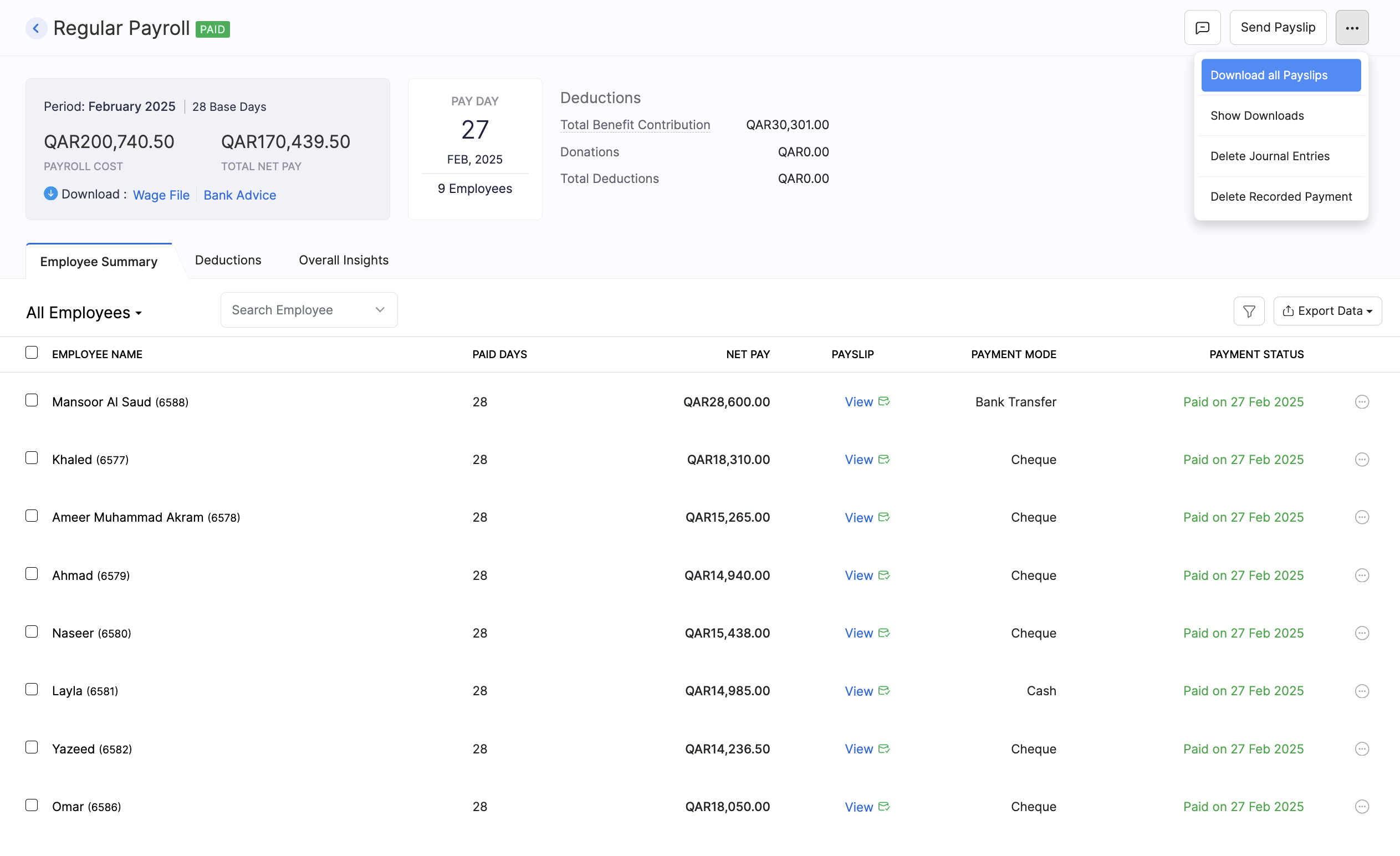Open the filter icon above the table
Screen dimensions: 1400x856
pos(1249,310)
